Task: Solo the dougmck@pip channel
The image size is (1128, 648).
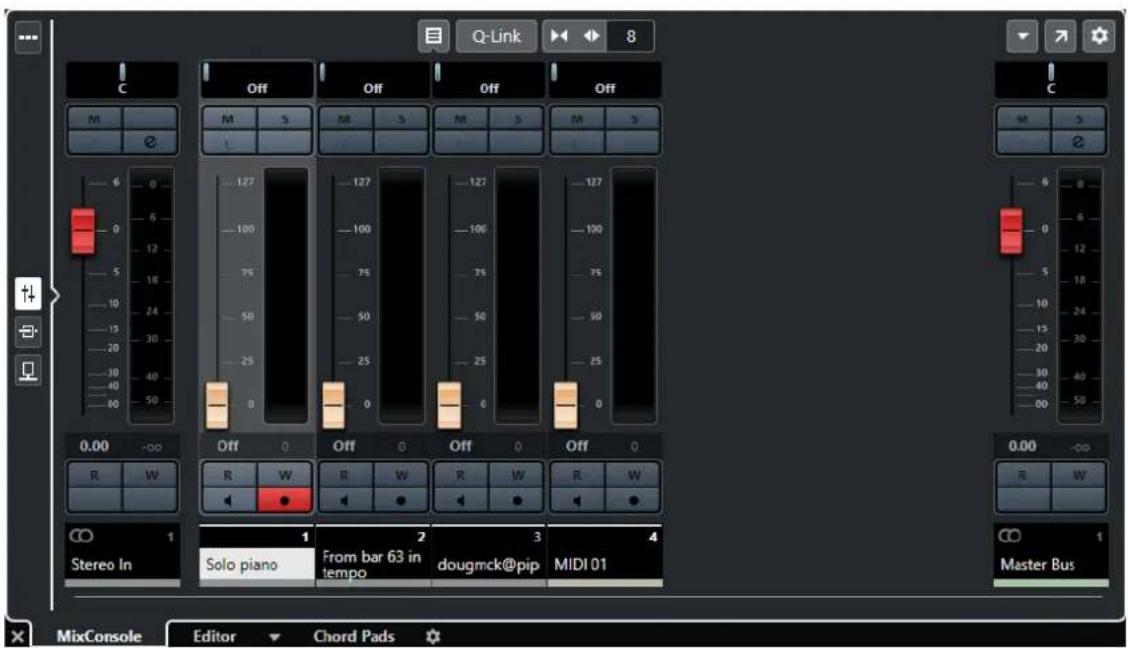Action: (517, 119)
